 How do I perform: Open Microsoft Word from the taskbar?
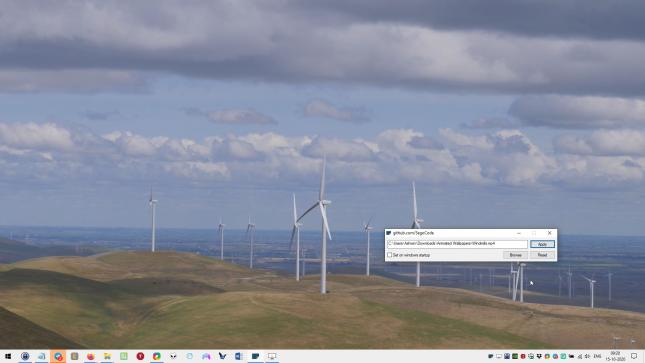[239, 356]
